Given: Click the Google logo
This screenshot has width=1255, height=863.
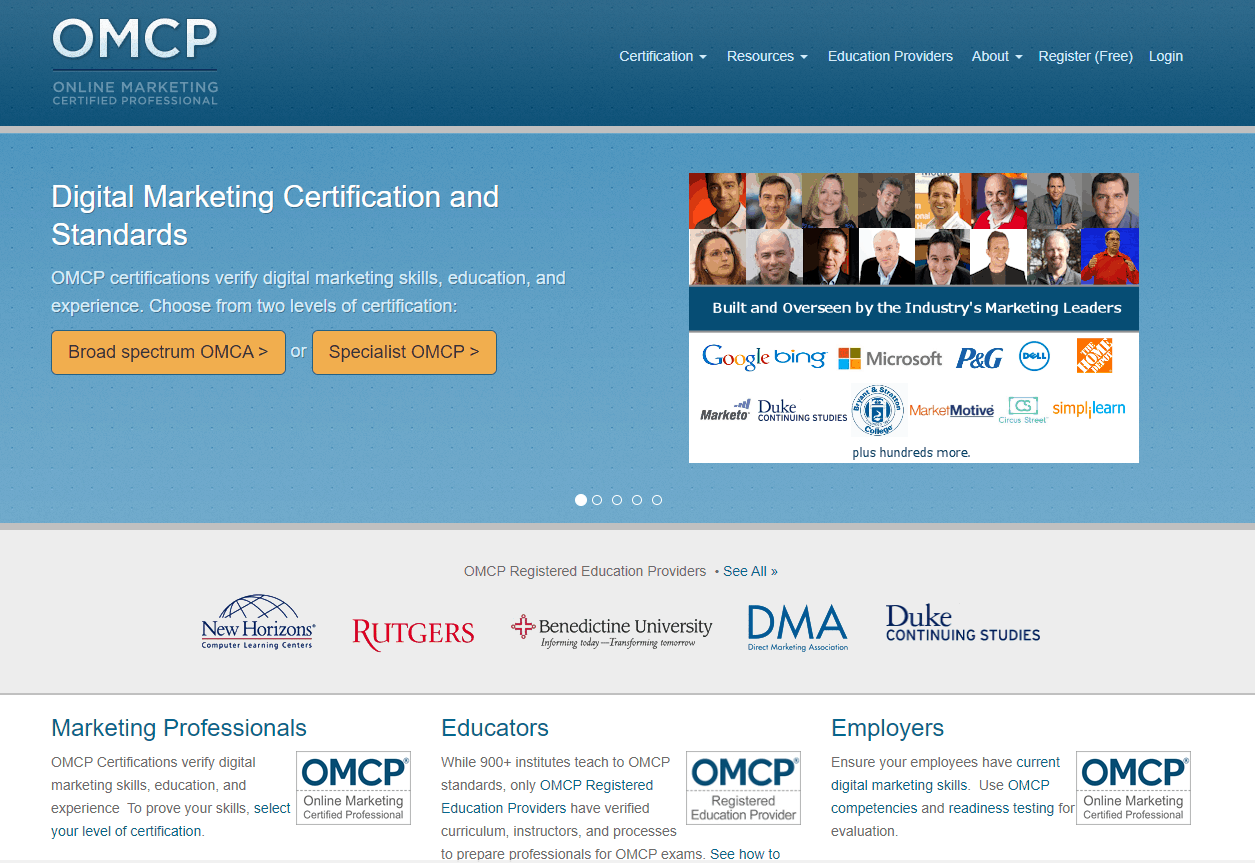Looking at the screenshot, I should click(737, 357).
